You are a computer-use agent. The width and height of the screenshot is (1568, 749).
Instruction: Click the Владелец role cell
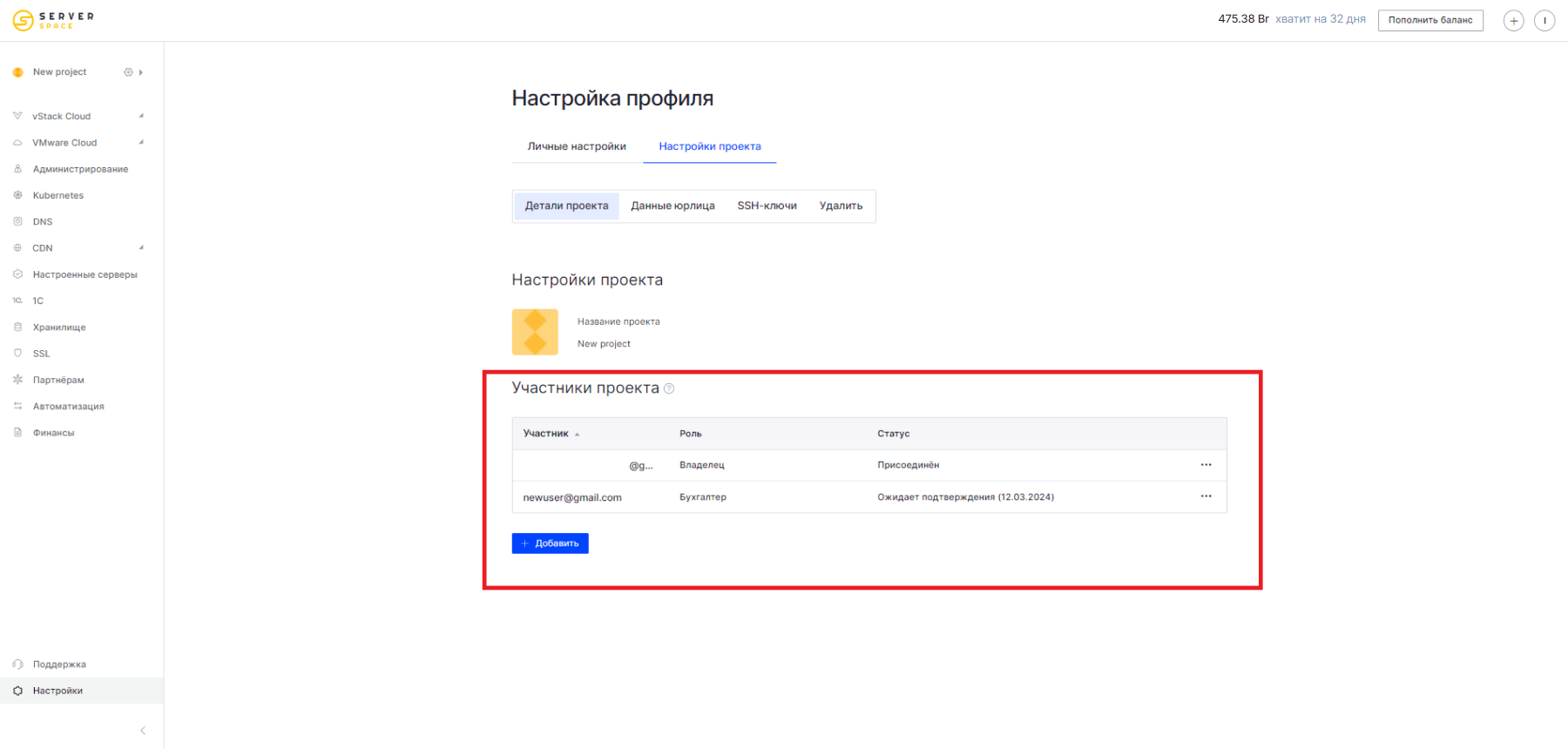click(x=702, y=465)
